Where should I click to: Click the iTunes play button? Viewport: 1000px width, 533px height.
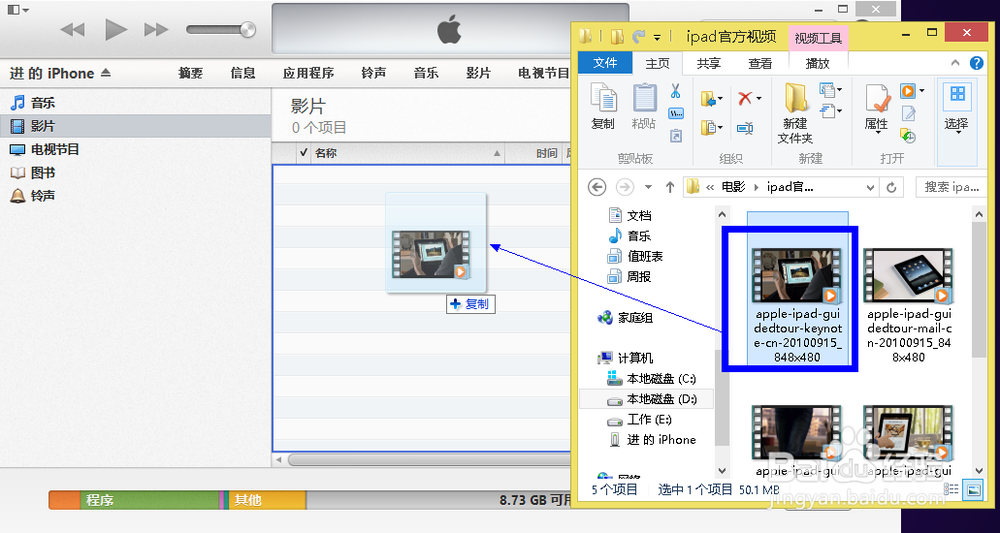(115, 29)
